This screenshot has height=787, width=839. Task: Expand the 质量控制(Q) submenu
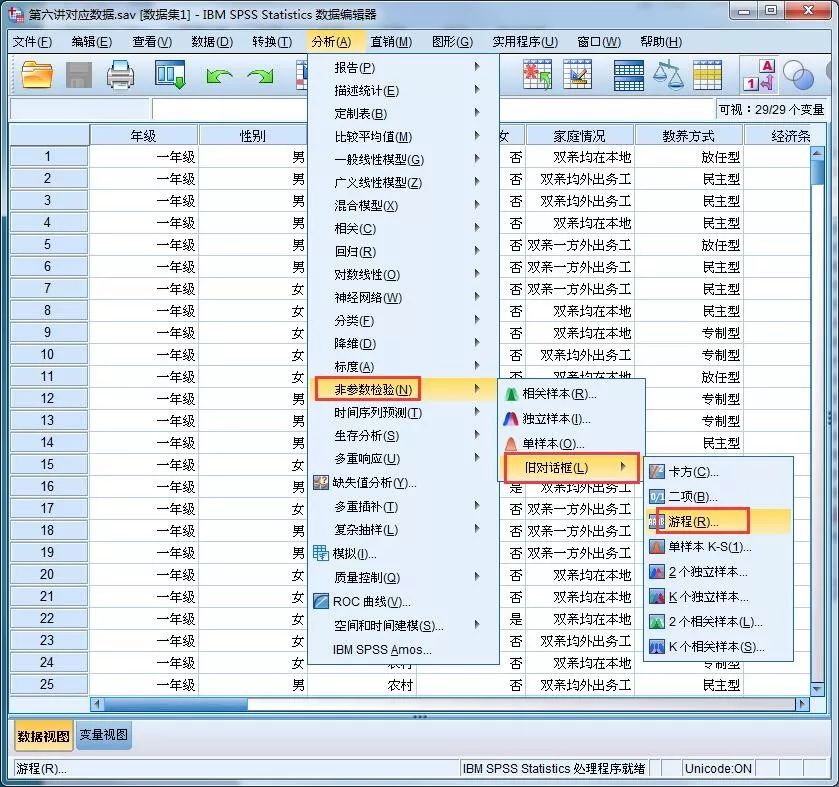[404, 577]
